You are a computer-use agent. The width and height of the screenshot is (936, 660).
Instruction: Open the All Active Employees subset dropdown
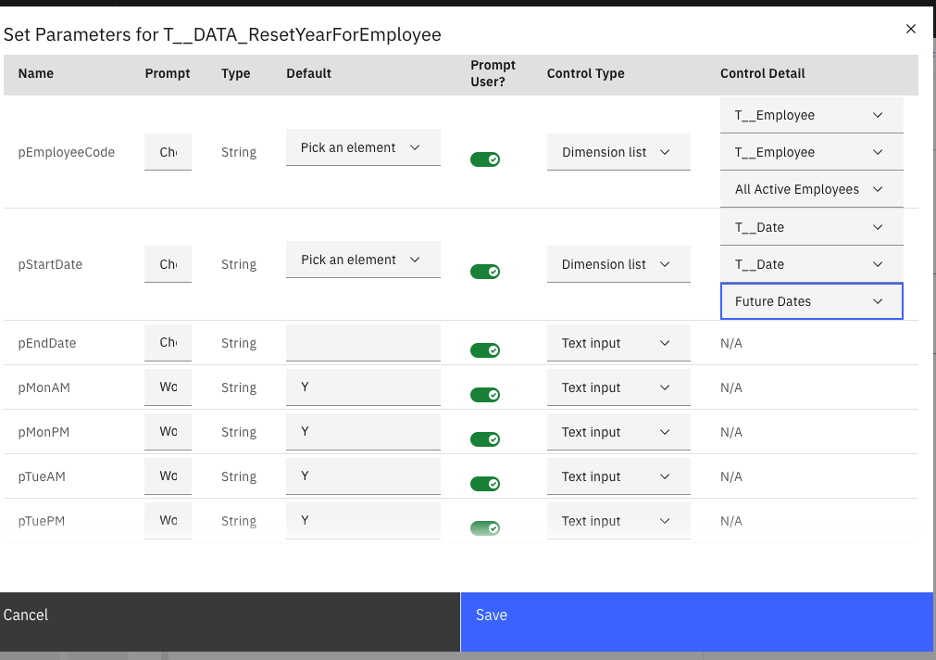(x=811, y=189)
